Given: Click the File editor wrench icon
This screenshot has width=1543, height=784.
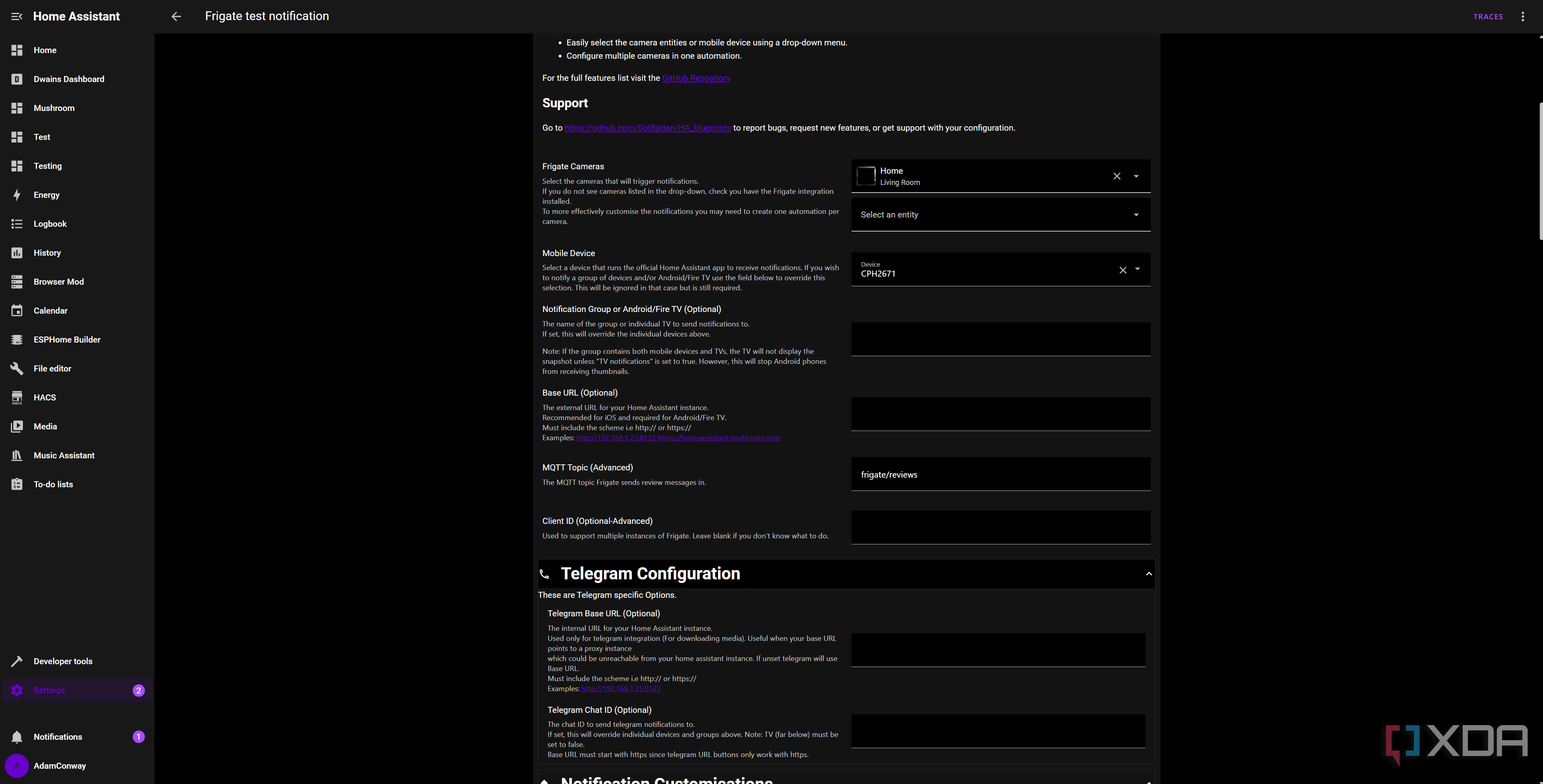Looking at the screenshot, I should [17, 368].
